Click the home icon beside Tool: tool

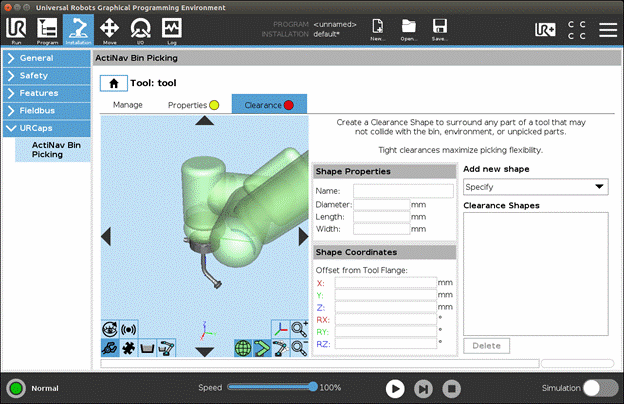click(114, 83)
